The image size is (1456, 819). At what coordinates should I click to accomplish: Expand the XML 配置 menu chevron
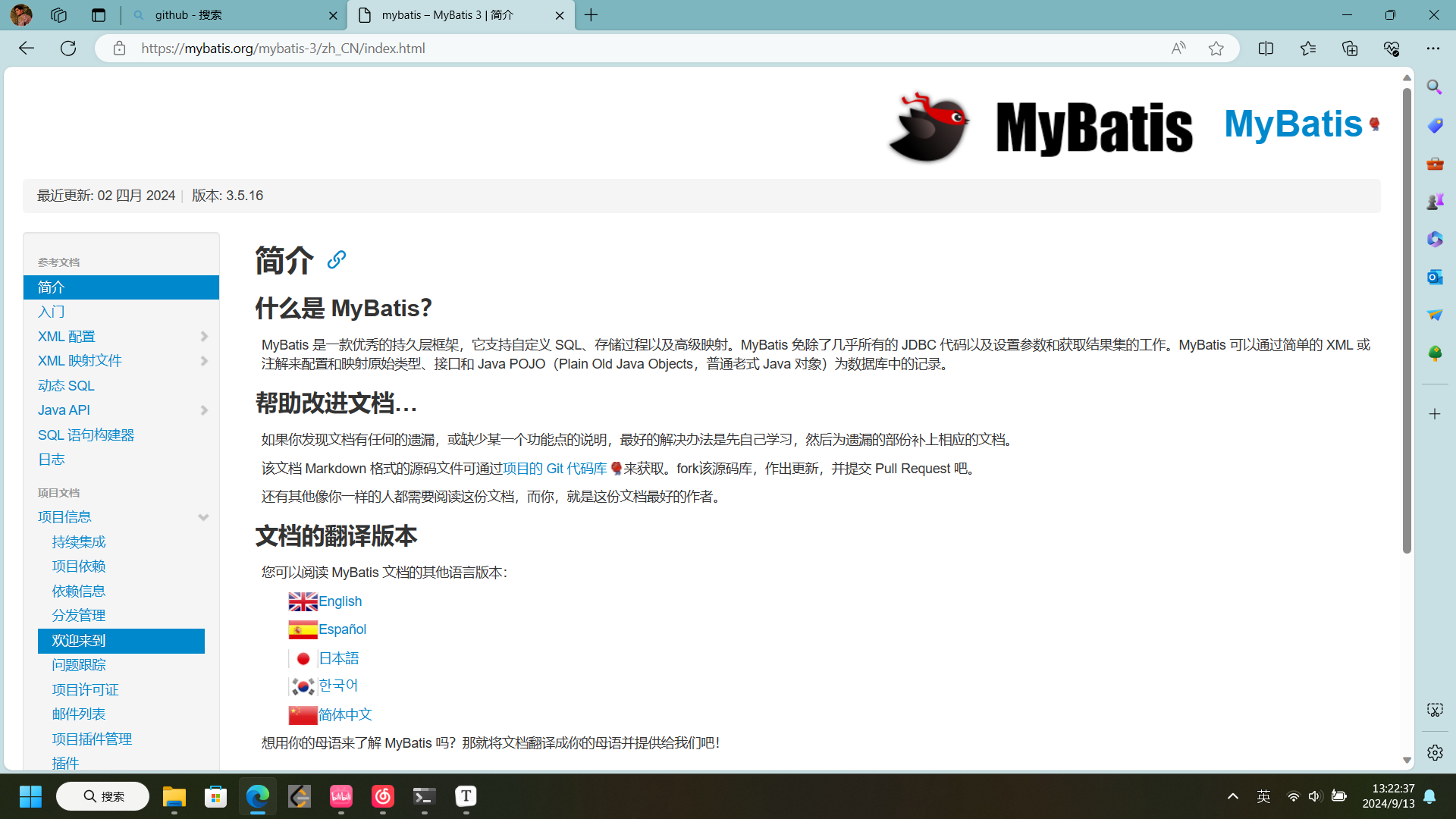coord(204,337)
